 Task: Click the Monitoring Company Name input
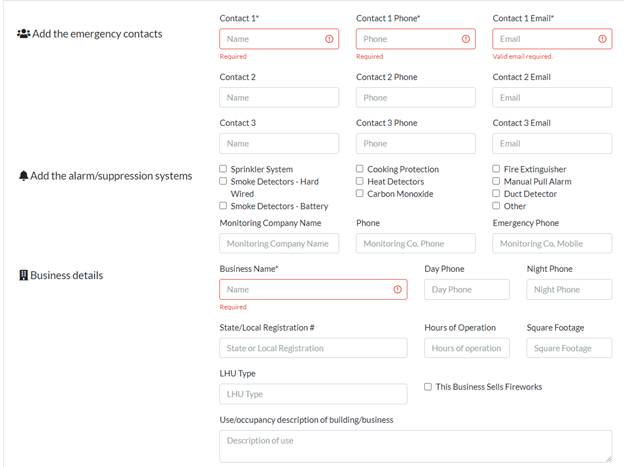coord(279,244)
